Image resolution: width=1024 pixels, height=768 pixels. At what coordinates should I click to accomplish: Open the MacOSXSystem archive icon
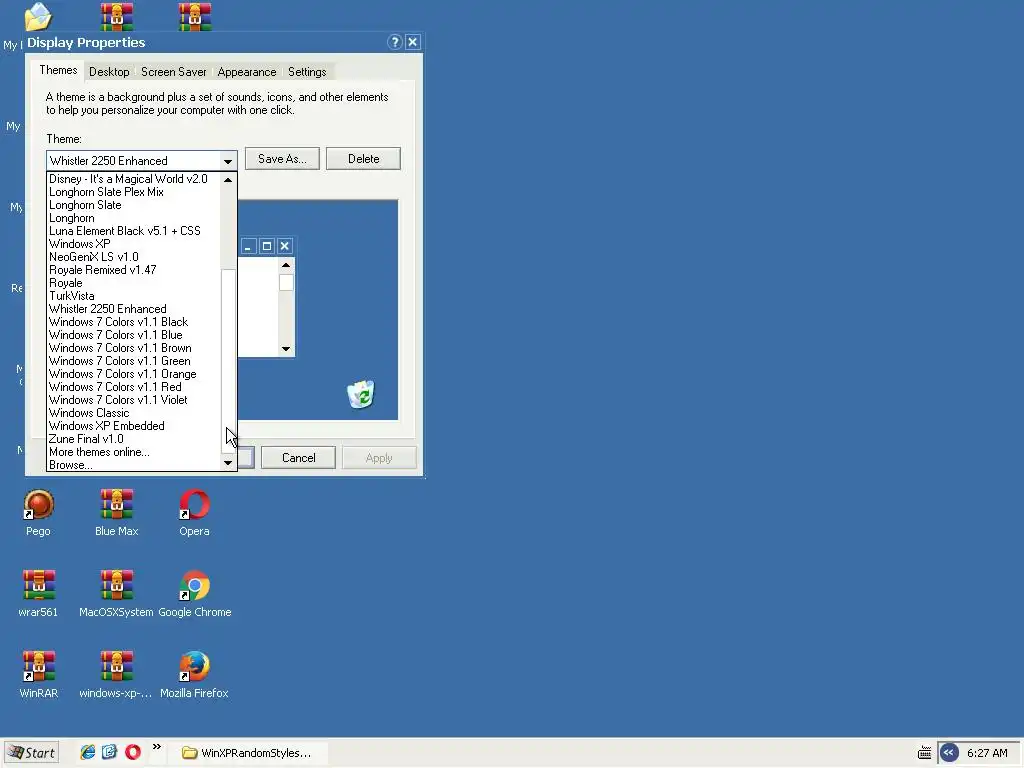tap(116, 586)
